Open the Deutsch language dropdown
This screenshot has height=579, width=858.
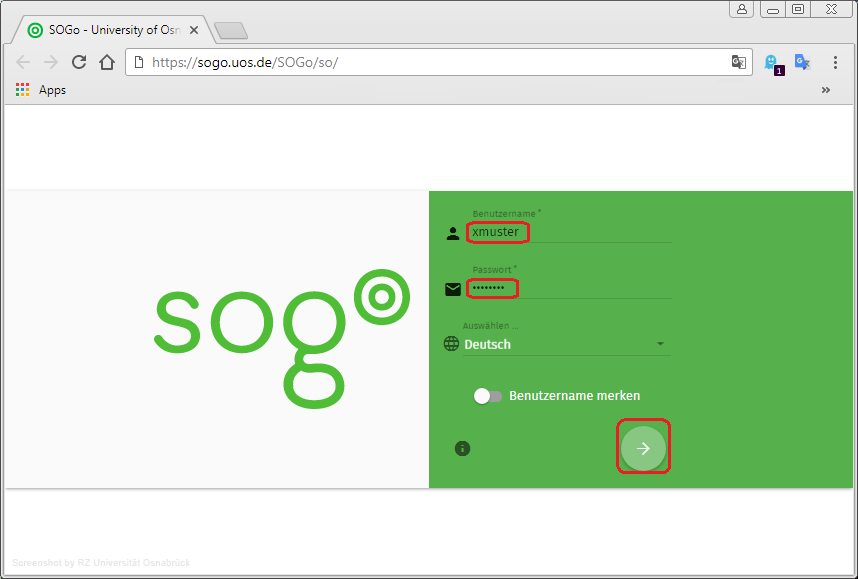pos(566,344)
